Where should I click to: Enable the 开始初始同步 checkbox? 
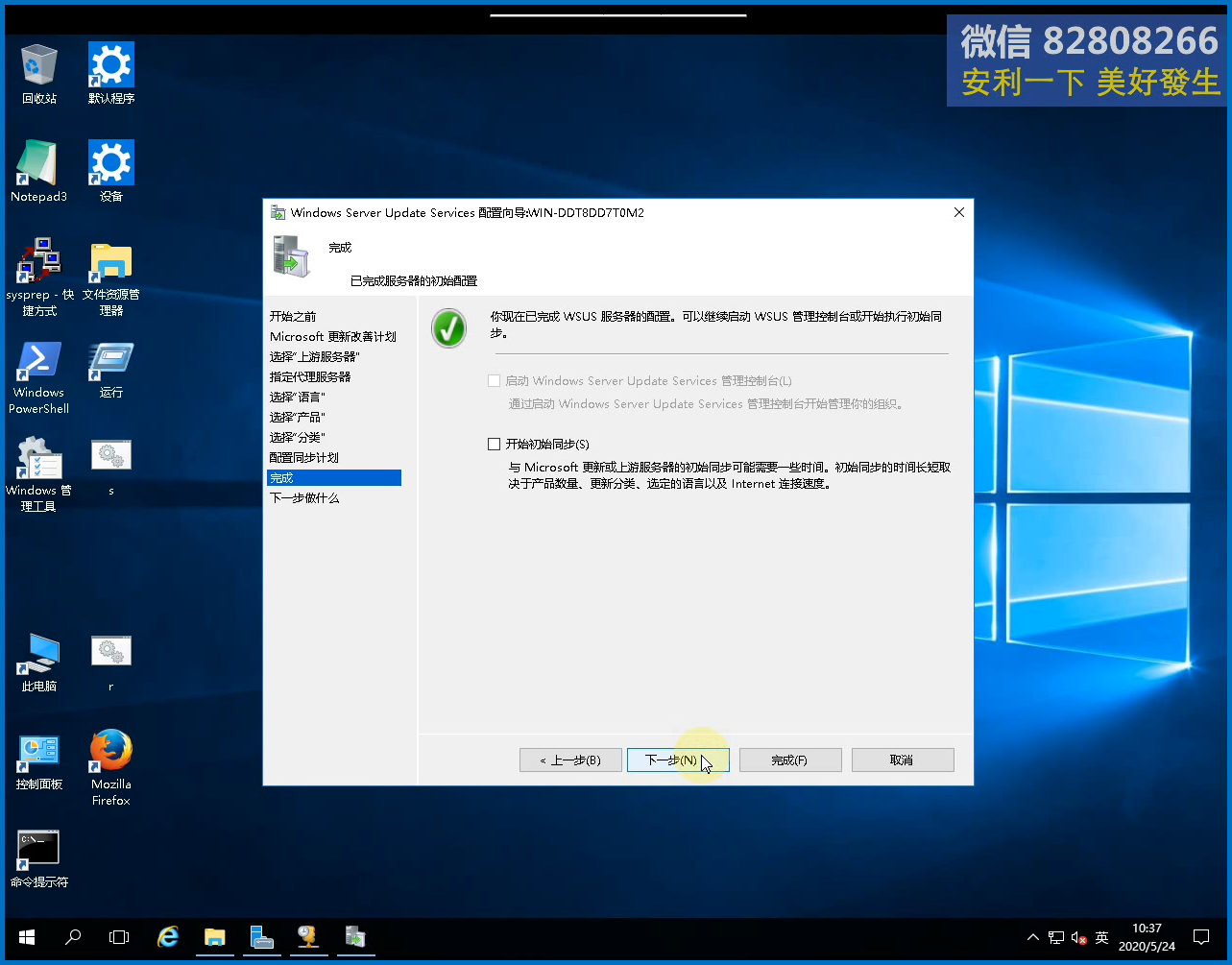(x=495, y=444)
